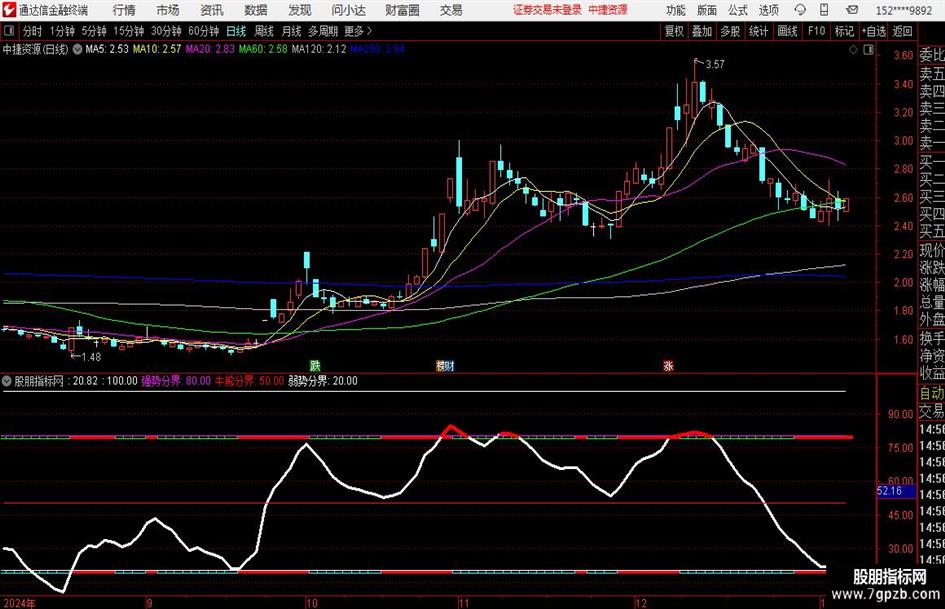Screen dimensions: 945x609
Task: Switch to 周线 weekly period
Action: 264,31
